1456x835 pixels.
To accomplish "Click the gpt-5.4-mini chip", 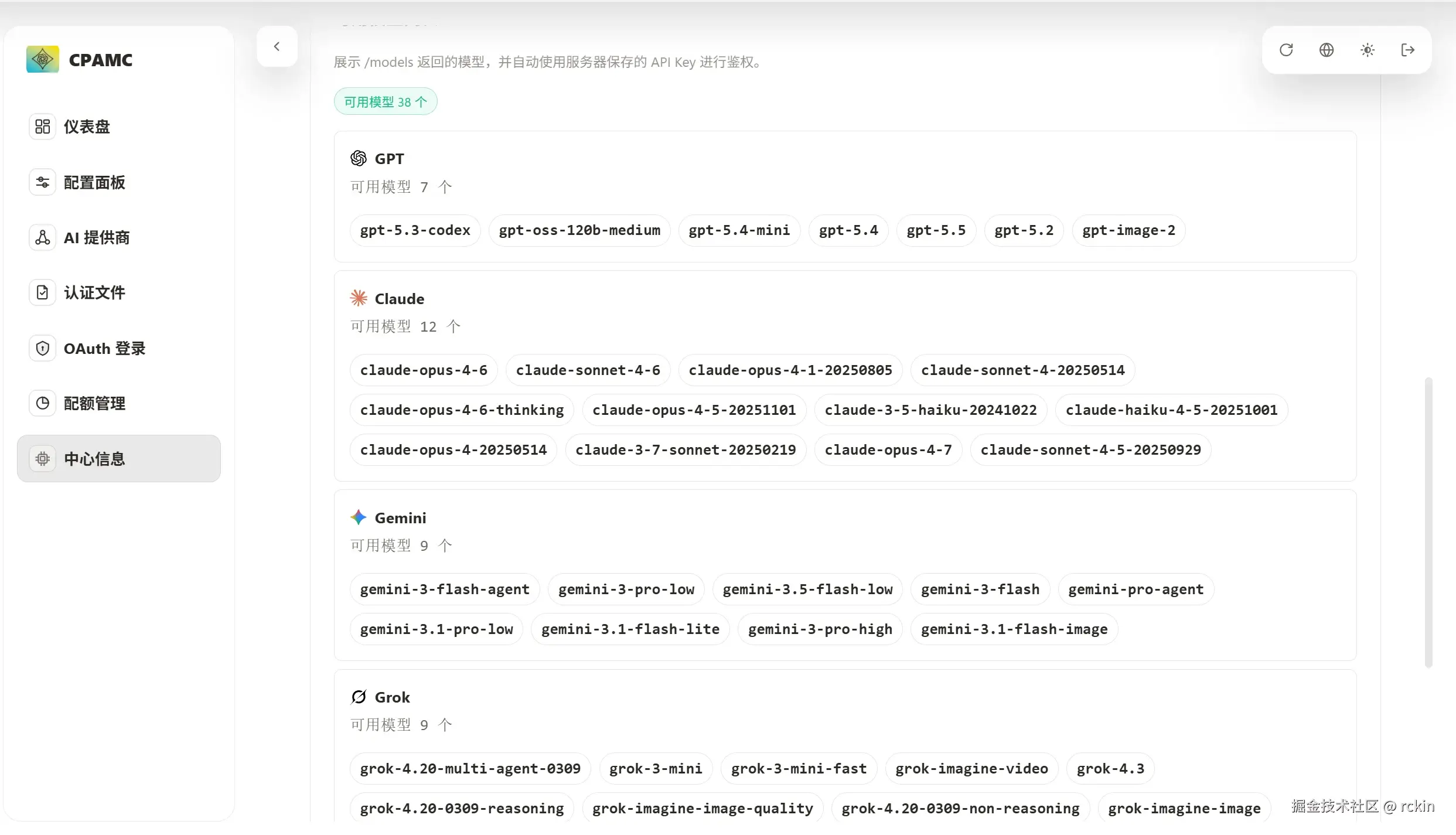I will 739,230.
